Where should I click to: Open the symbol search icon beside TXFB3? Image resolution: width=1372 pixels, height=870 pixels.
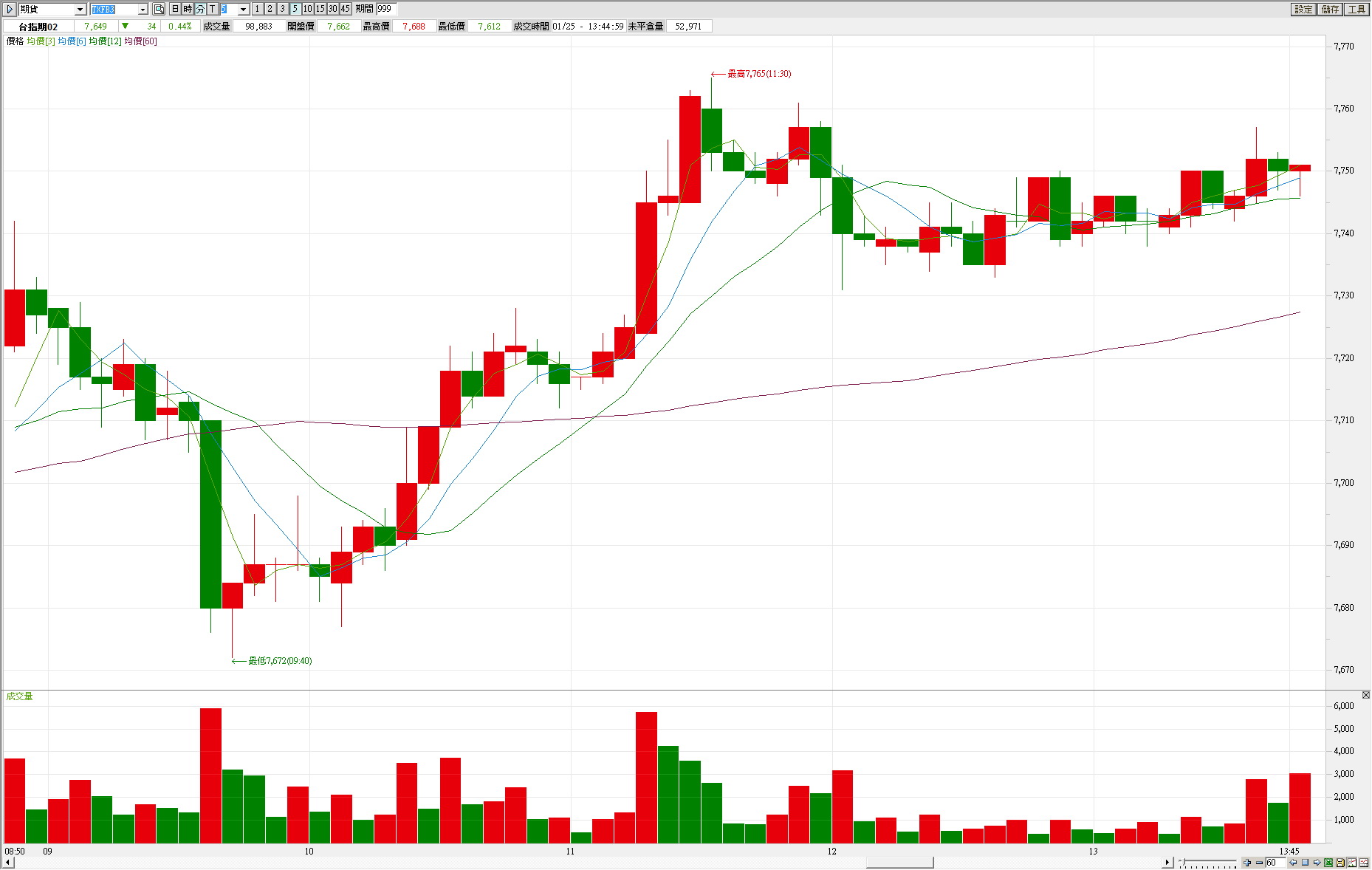[x=159, y=9]
